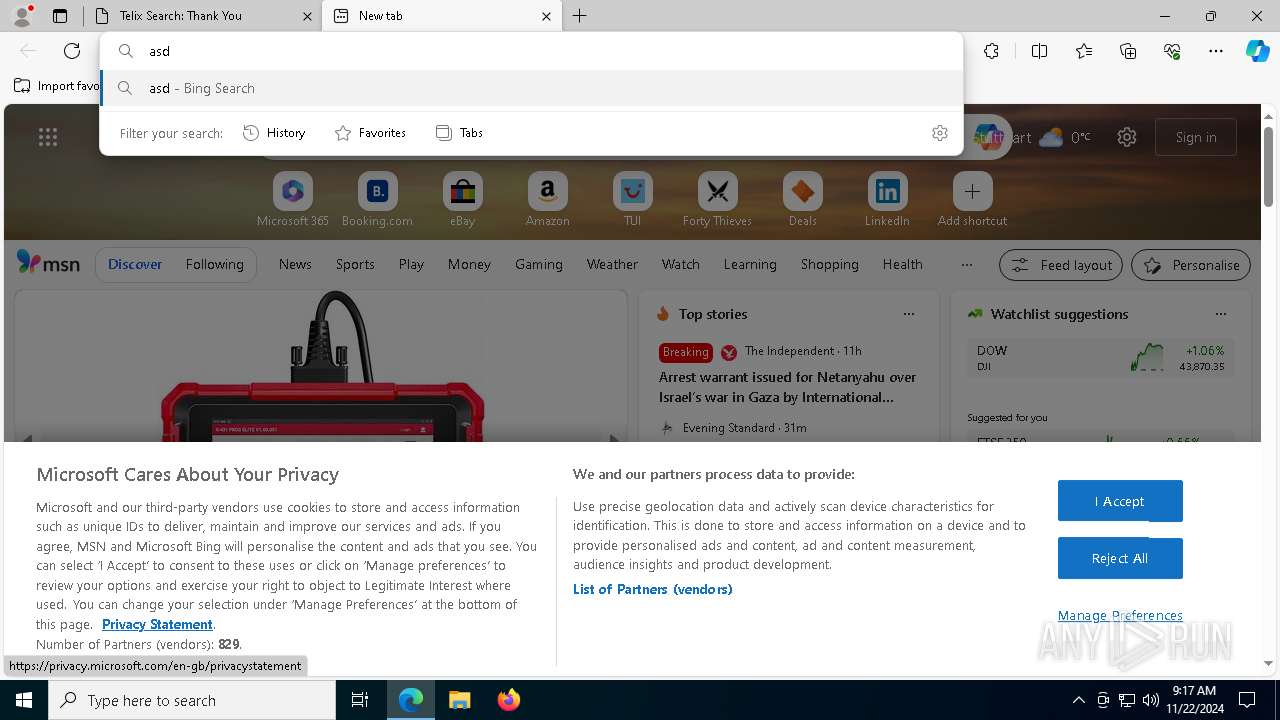This screenshot has width=1280, height=720.
Task: Show next slide in carousel arrow
Action: pos(614,438)
